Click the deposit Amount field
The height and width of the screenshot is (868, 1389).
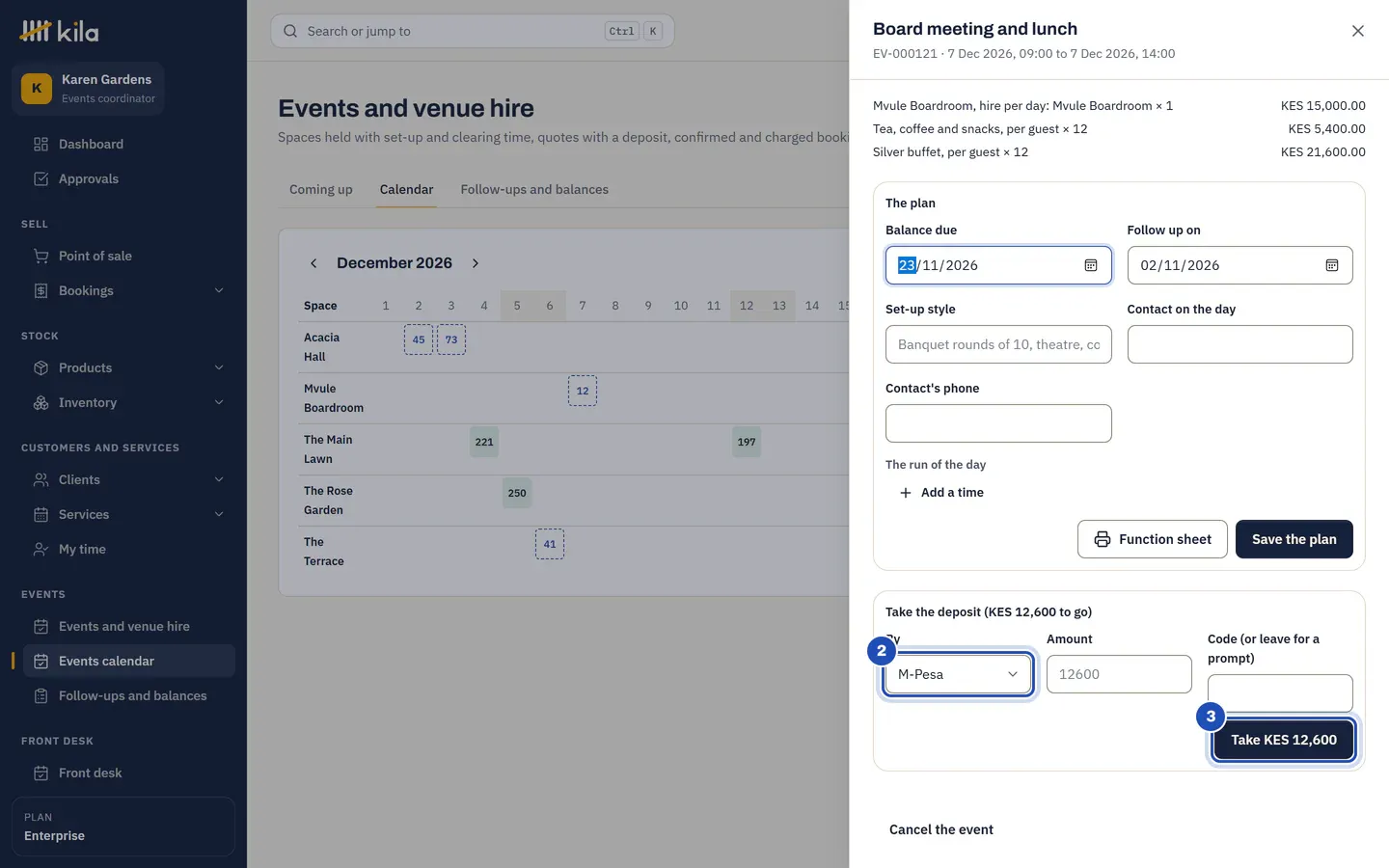[x=1119, y=674]
